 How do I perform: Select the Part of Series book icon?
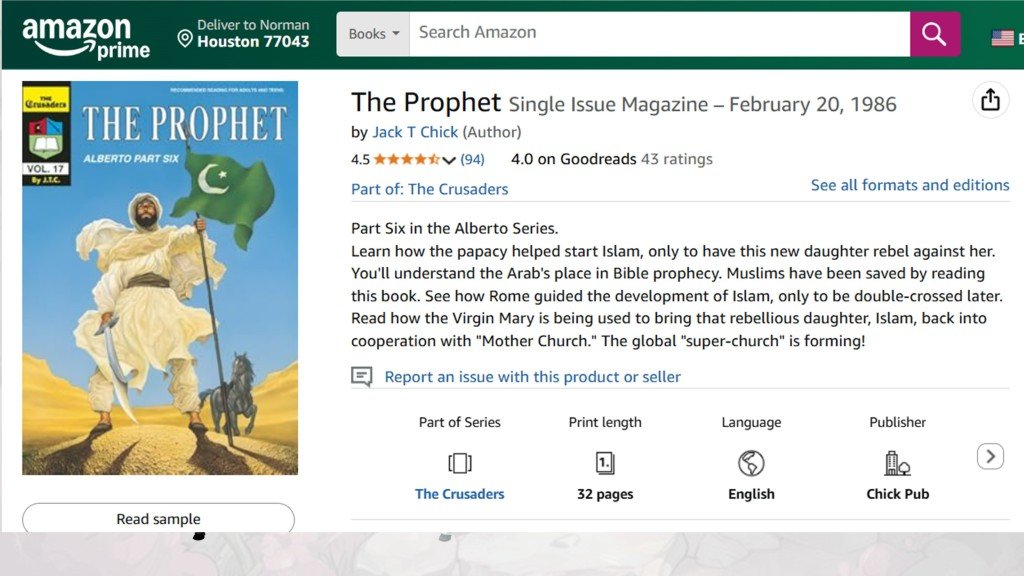(x=459, y=463)
